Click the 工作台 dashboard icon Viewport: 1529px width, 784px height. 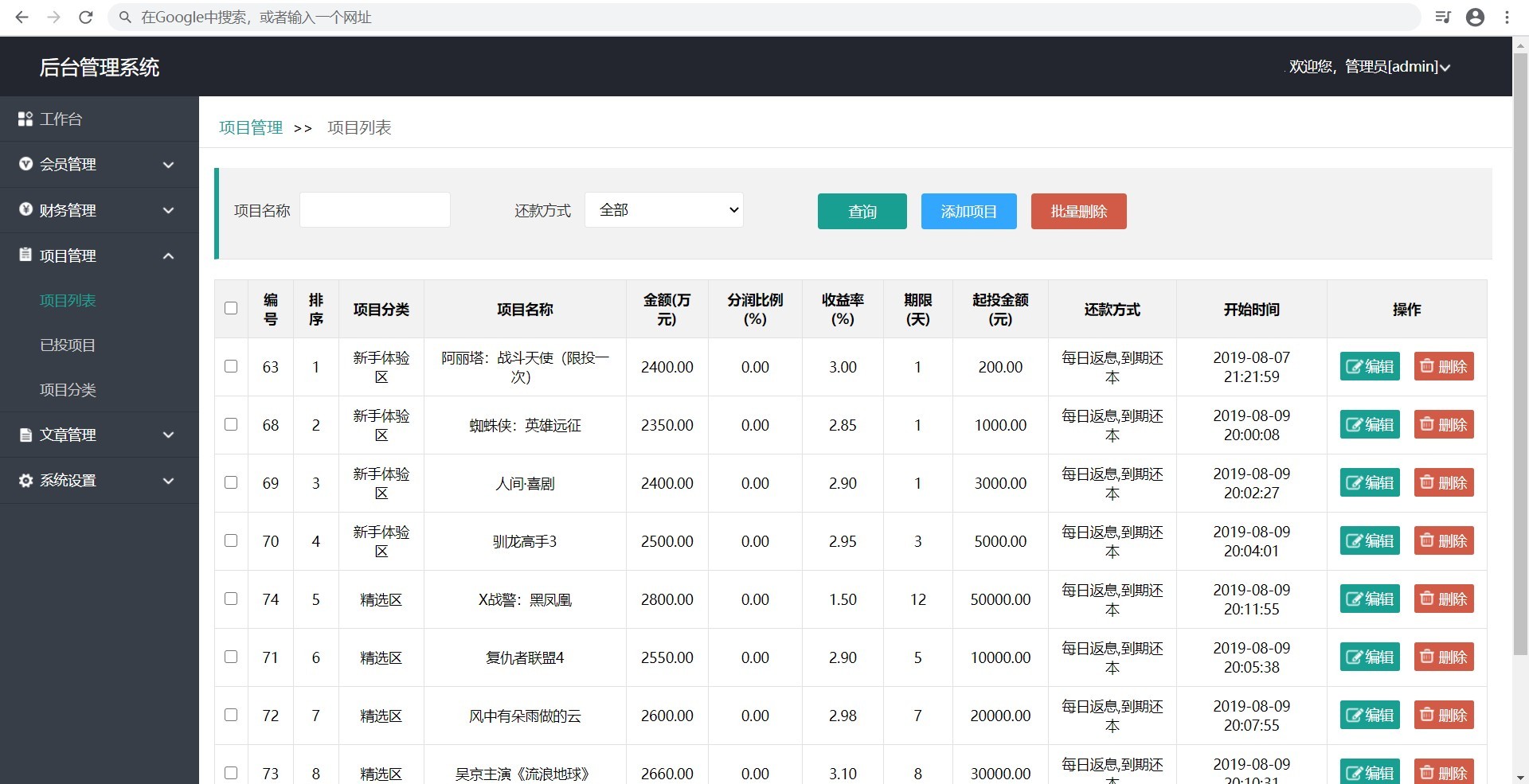25,119
